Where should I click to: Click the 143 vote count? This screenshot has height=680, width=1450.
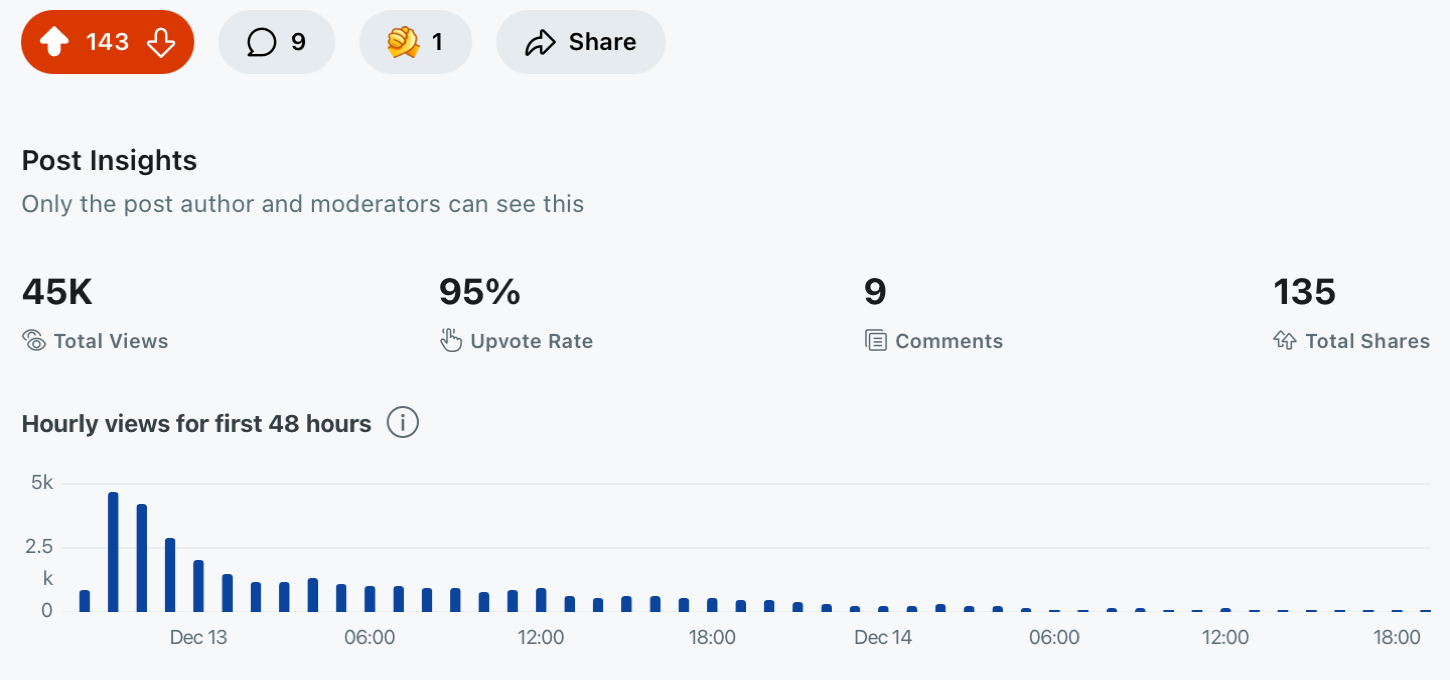tap(107, 42)
